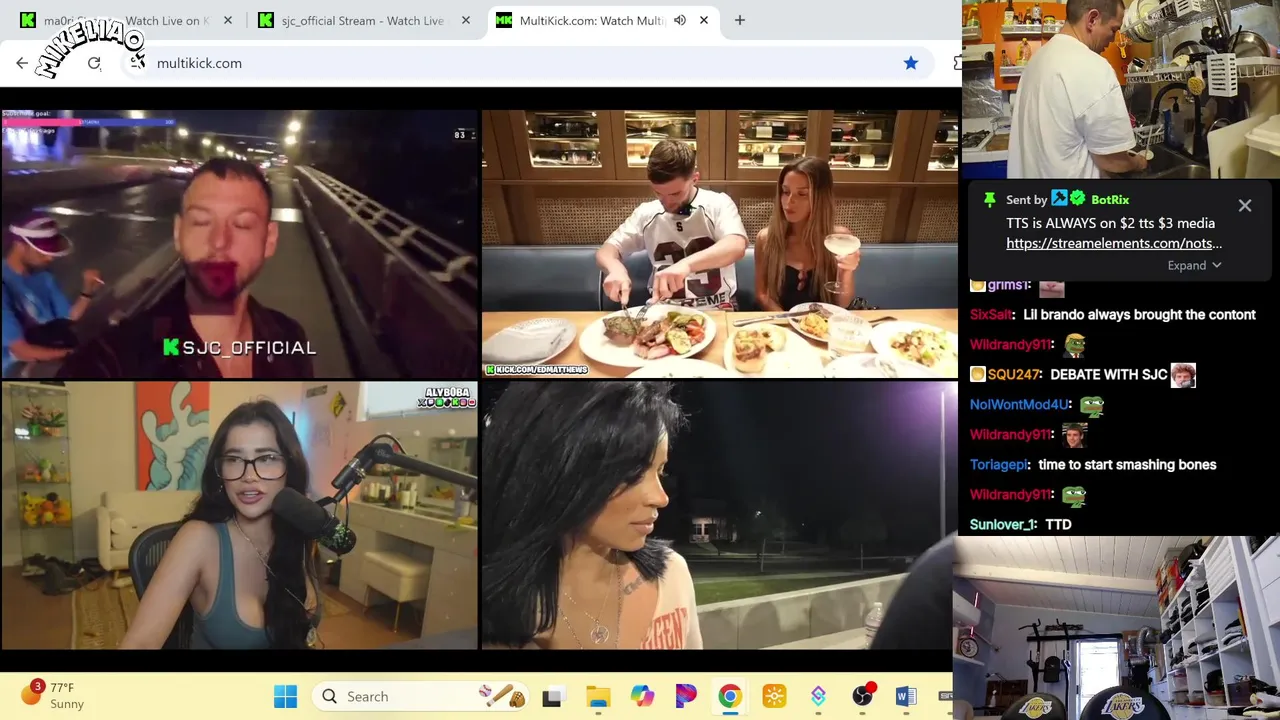Open the orange sun app in the taskbar

click(x=774, y=696)
